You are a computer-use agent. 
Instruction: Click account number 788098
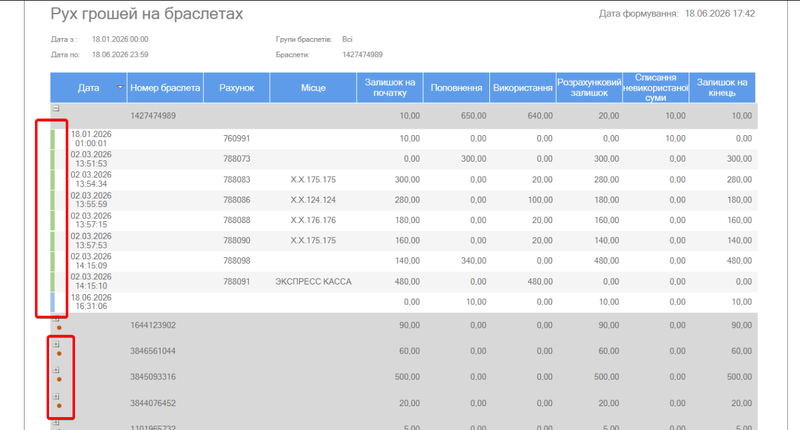[237, 261]
